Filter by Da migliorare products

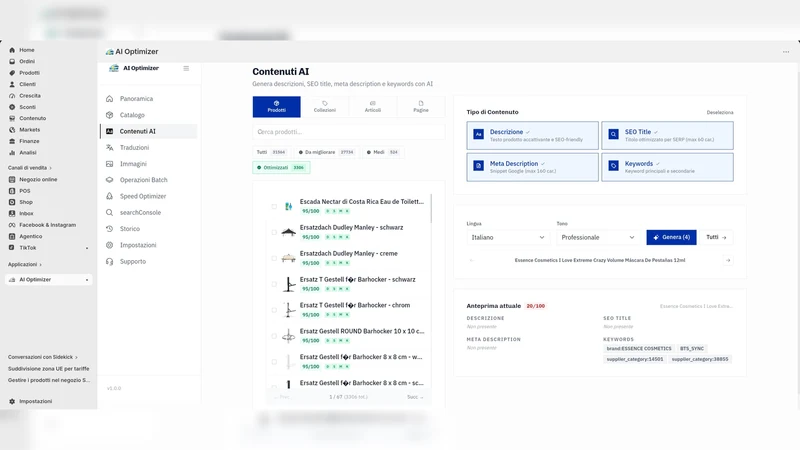coord(326,152)
